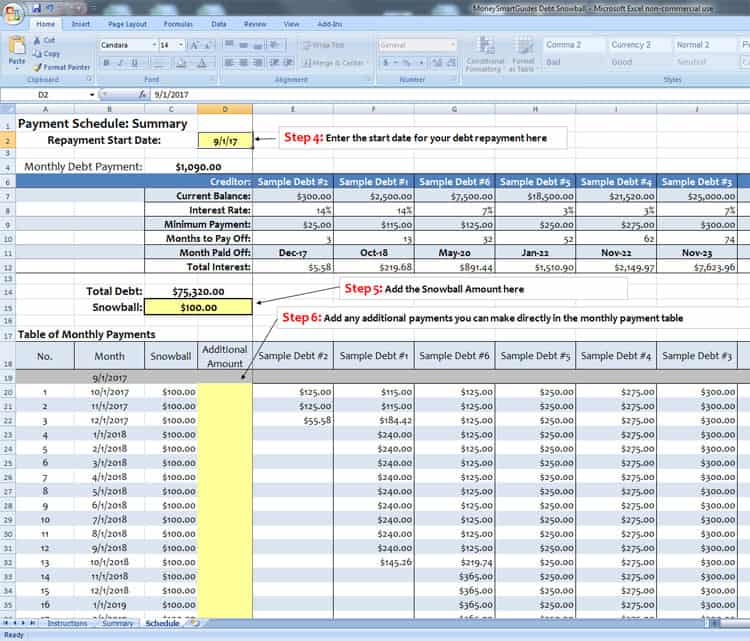Screen dimensions: 750x641
Task: Switch to Summary sheet tab
Action: (x=118, y=623)
